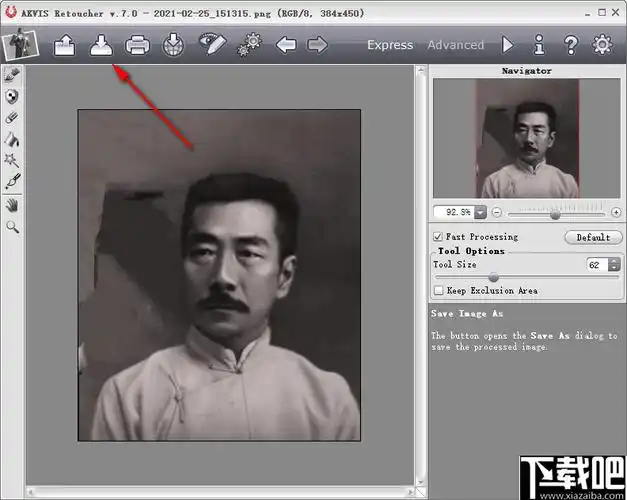
Task: Click the horizontal scrollbar of the canvas
Action: [x=221, y=492]
